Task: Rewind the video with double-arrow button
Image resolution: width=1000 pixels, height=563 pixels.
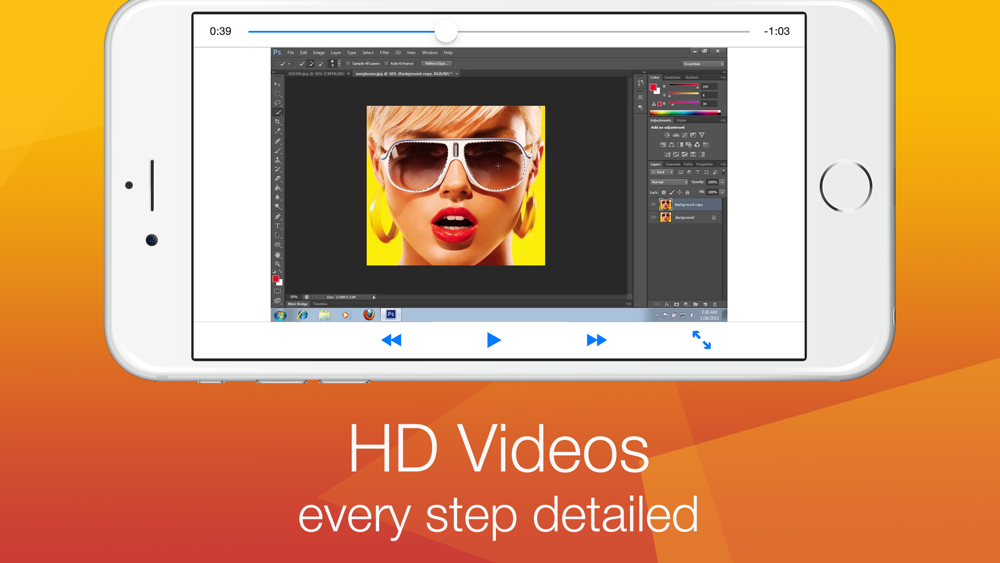Action: pos(391,340)
